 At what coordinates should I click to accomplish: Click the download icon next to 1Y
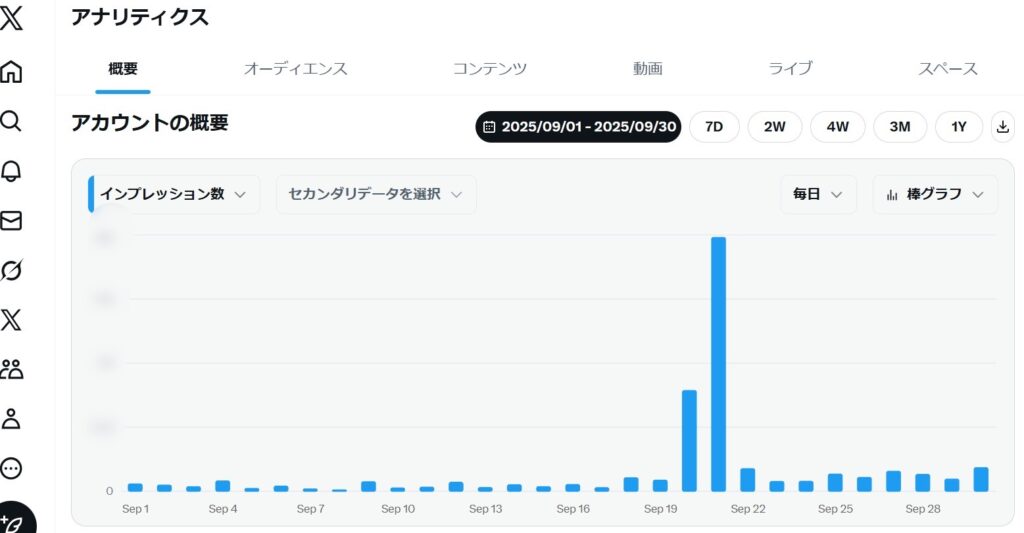1003,127
